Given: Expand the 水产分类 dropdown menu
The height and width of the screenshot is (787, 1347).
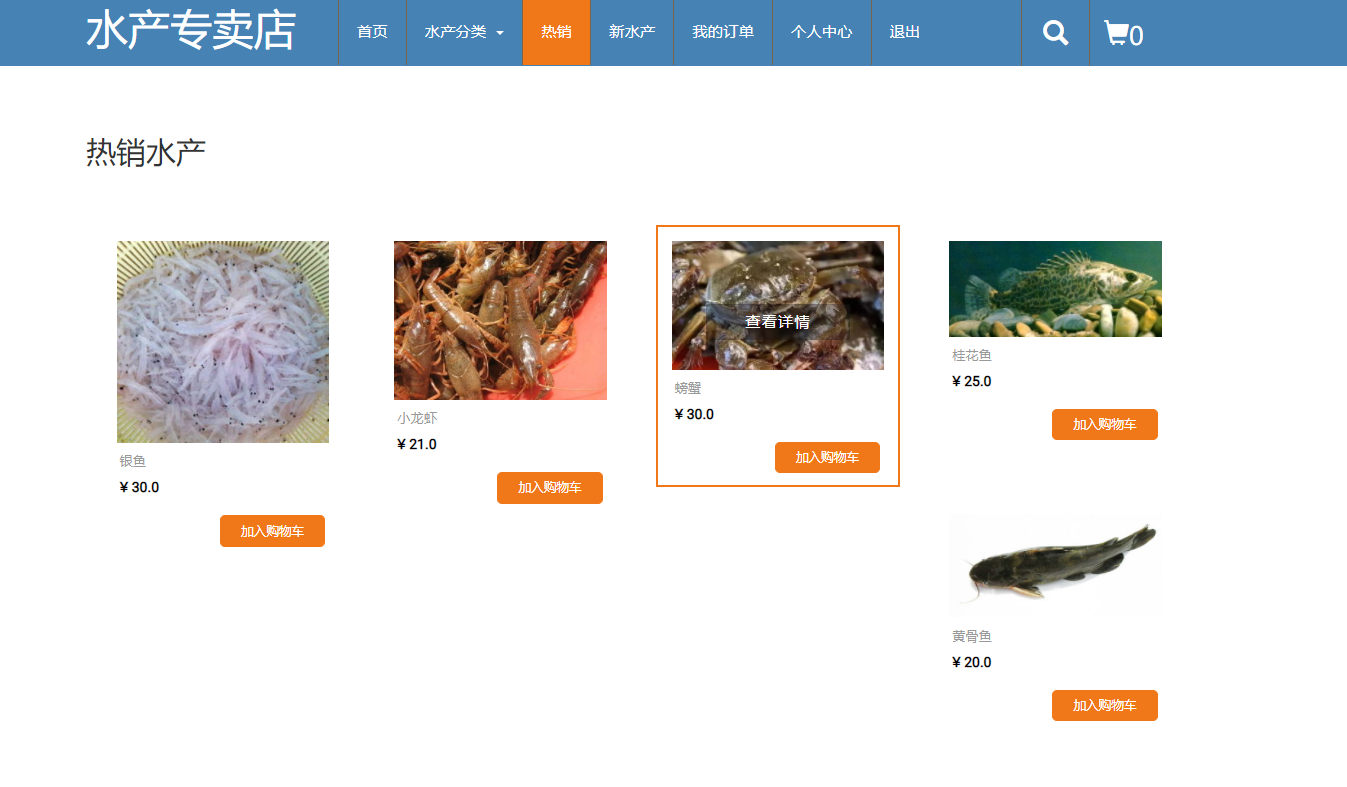Looking at the screenshot, I should pyautogui.click(x=464, y=33).
